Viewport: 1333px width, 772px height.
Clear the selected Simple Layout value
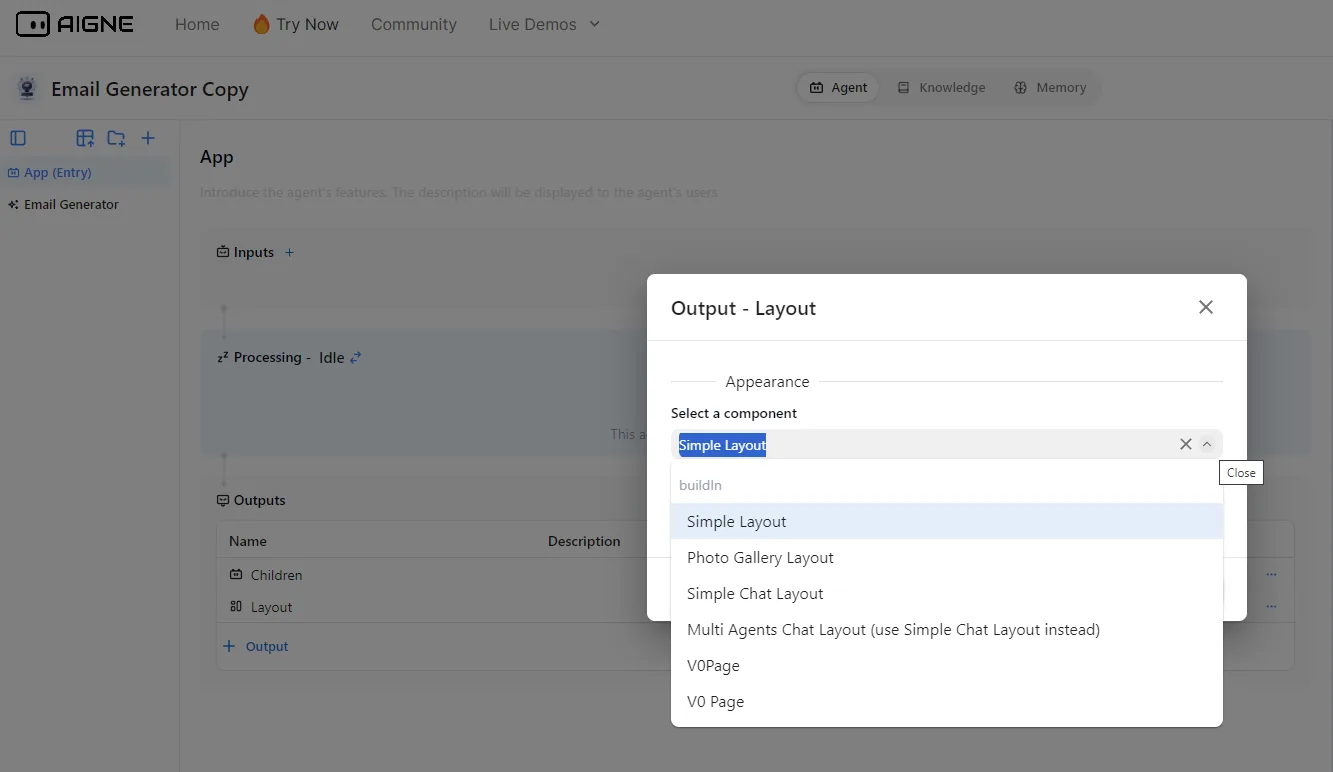click(1186, 444)
